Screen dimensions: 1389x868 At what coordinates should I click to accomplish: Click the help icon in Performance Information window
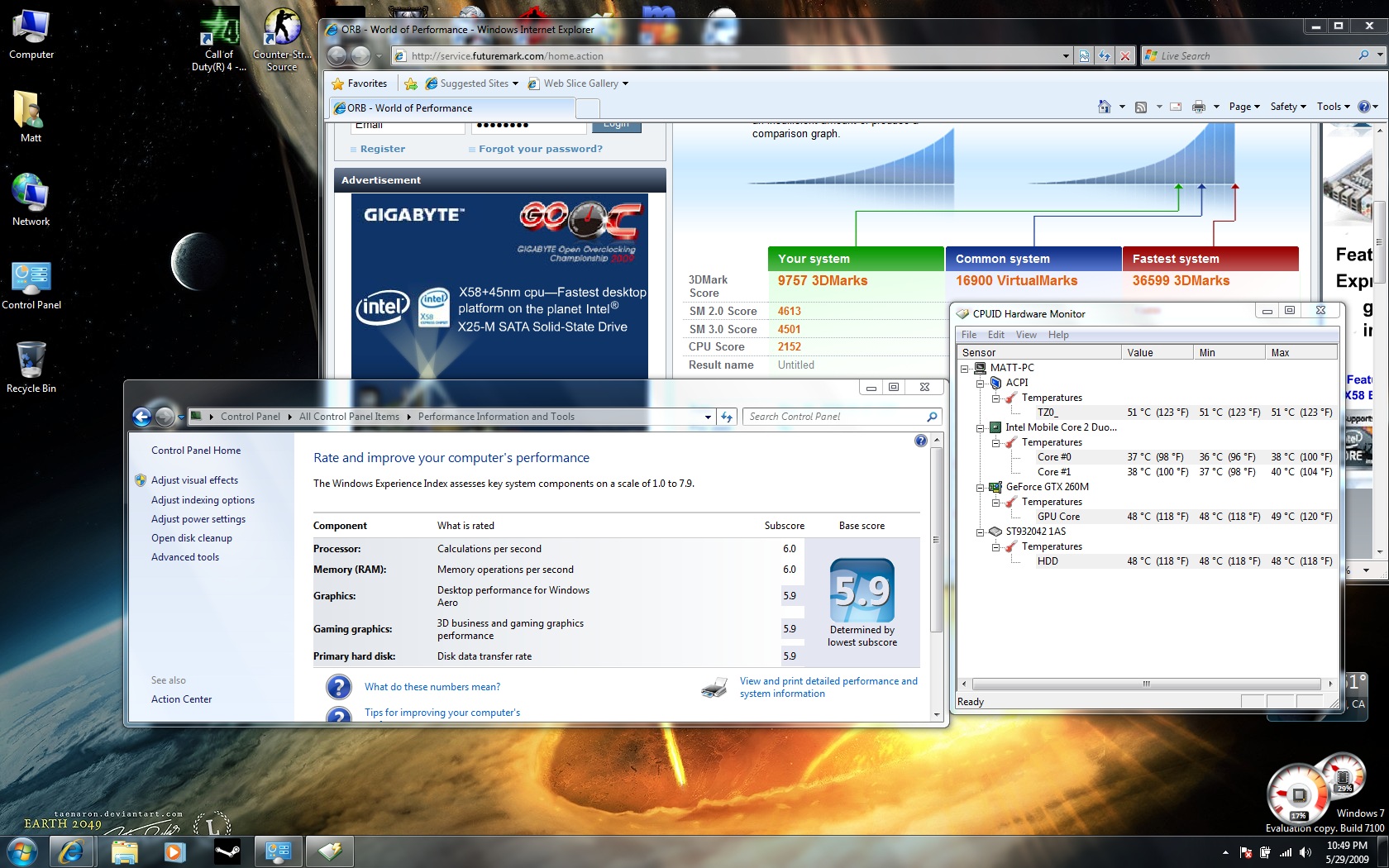(921, 441)
